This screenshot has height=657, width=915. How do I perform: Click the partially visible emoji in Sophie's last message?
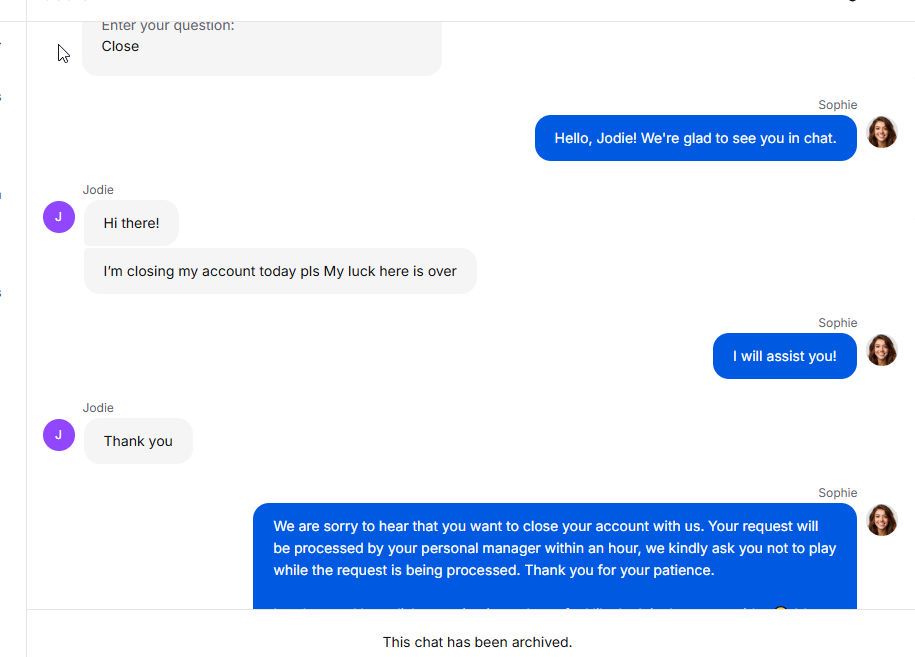click(781, 605)
